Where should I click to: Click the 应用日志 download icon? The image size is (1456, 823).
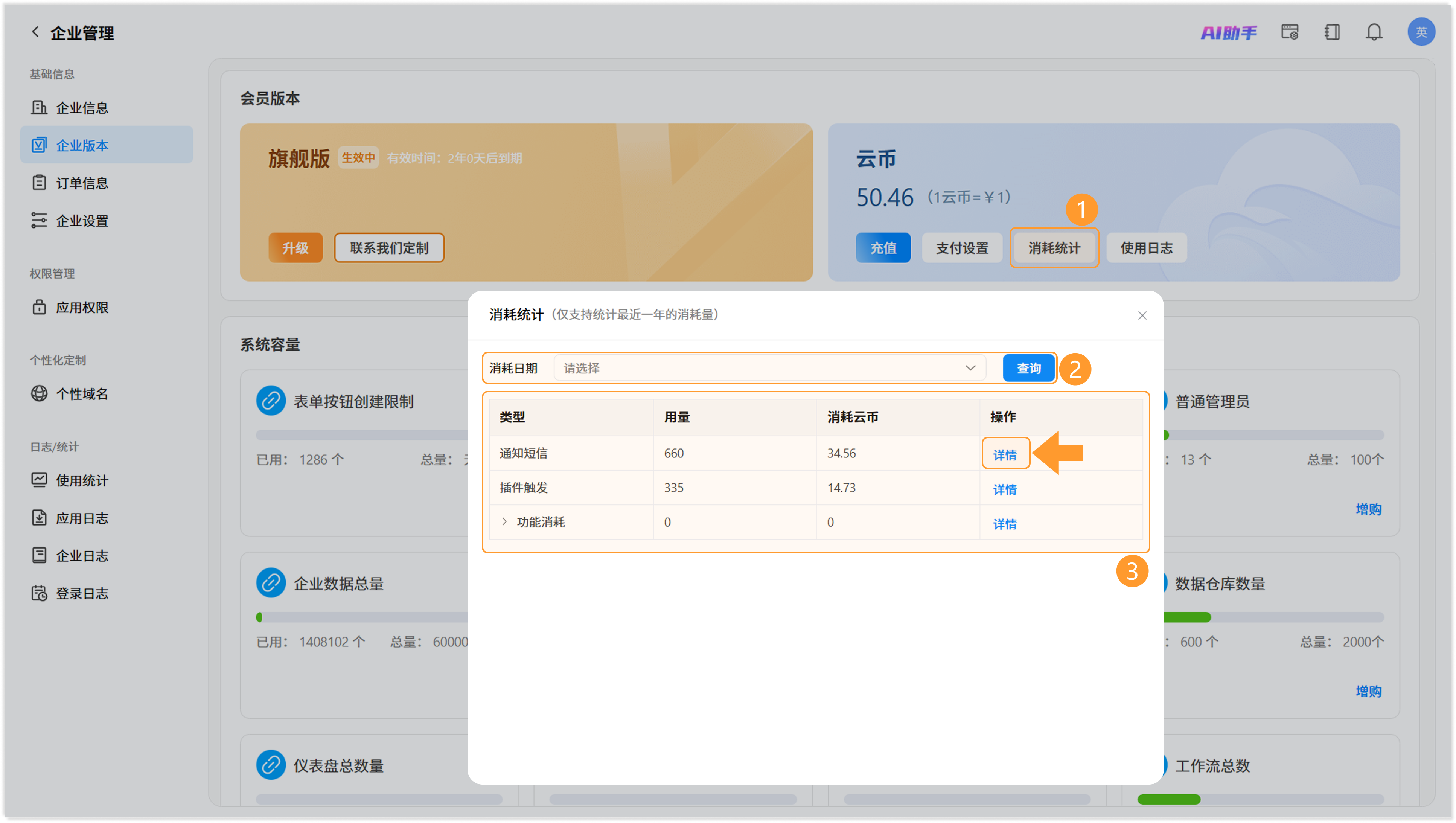39,518
